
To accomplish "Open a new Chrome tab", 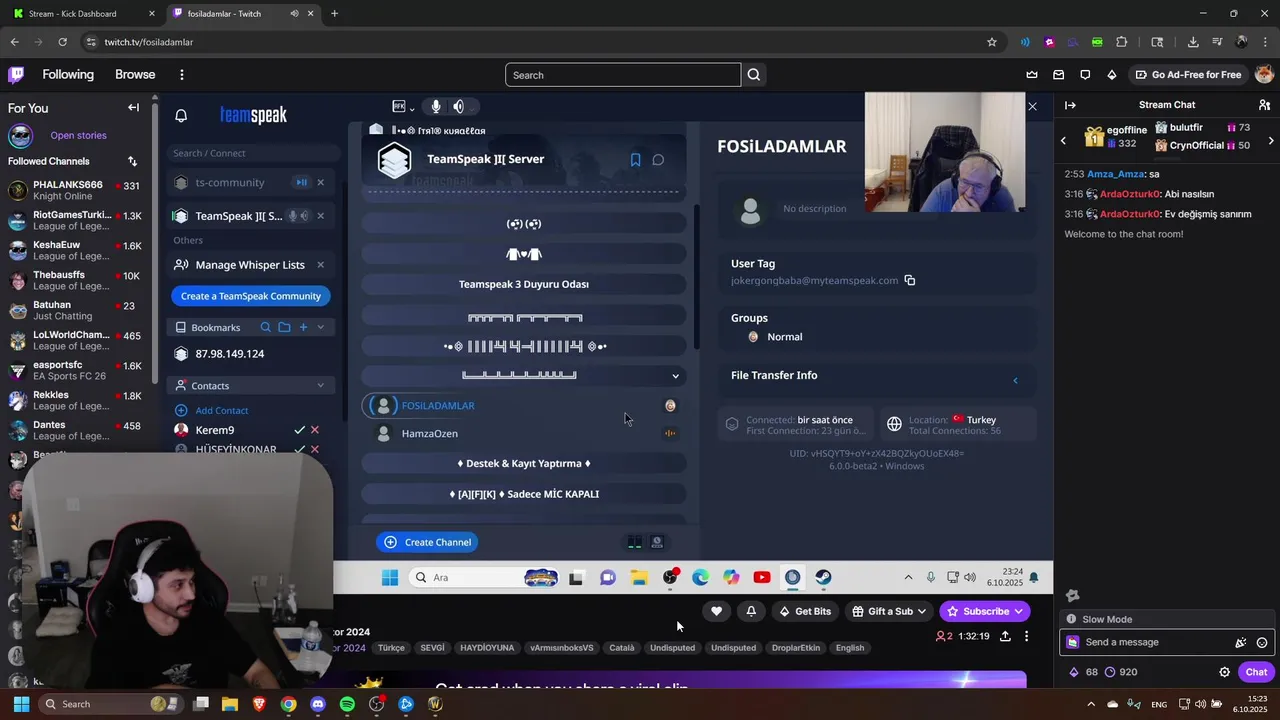I will (x=334, y=14).
